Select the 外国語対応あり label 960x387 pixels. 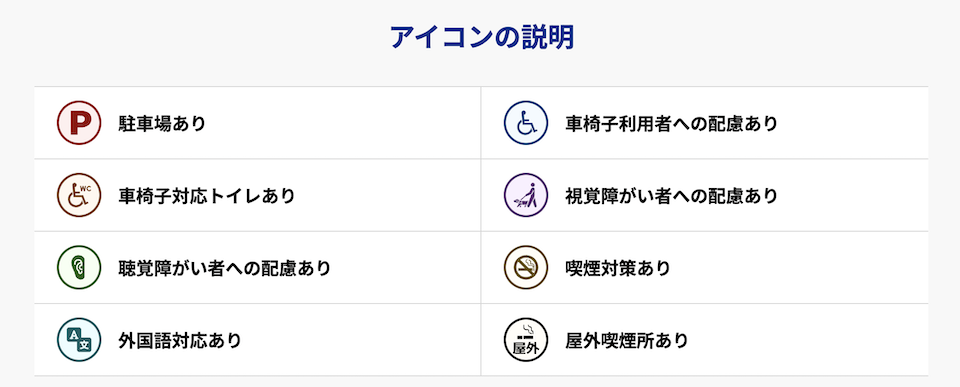click(x=179, y=340)
